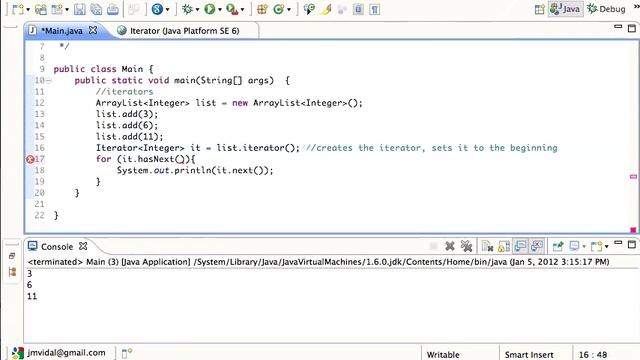The height and width of the screenshot is (360, 640).
Task: Minimize the editor area
Action: (618, 27)
